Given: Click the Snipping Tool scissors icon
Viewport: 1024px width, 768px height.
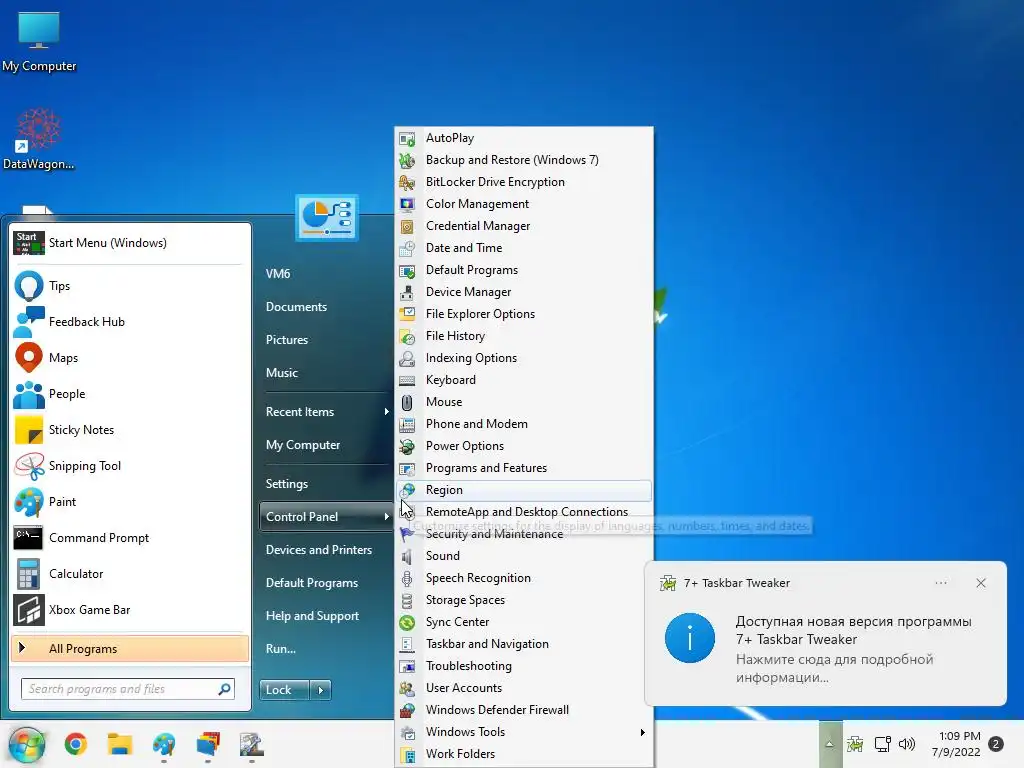Looking at the screenshot, I should [29, 466].
